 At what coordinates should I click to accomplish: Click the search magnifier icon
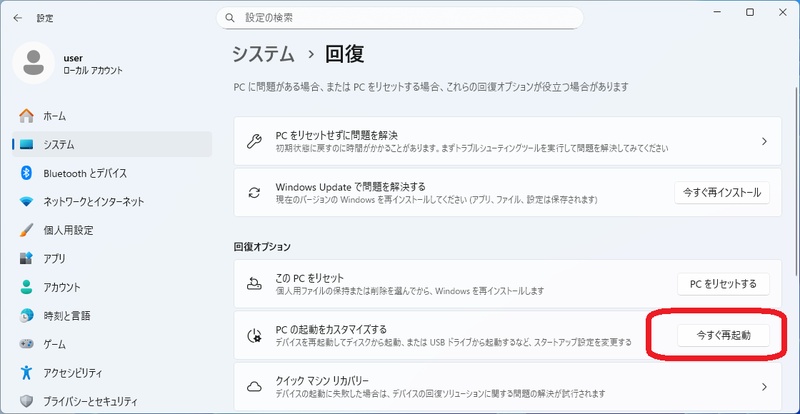tap(230, 18)
